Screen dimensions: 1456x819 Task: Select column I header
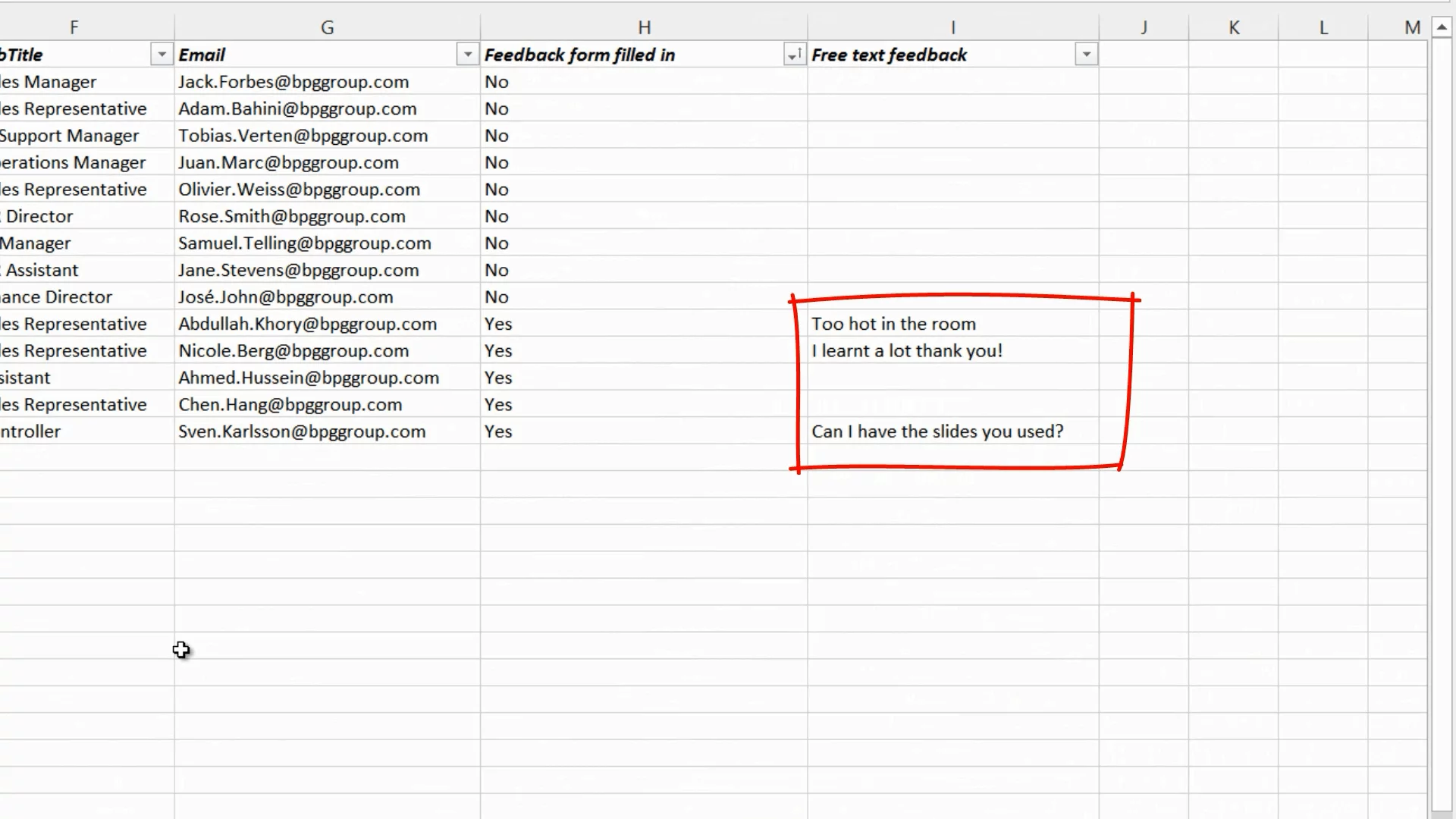click(x=952, y=27)
